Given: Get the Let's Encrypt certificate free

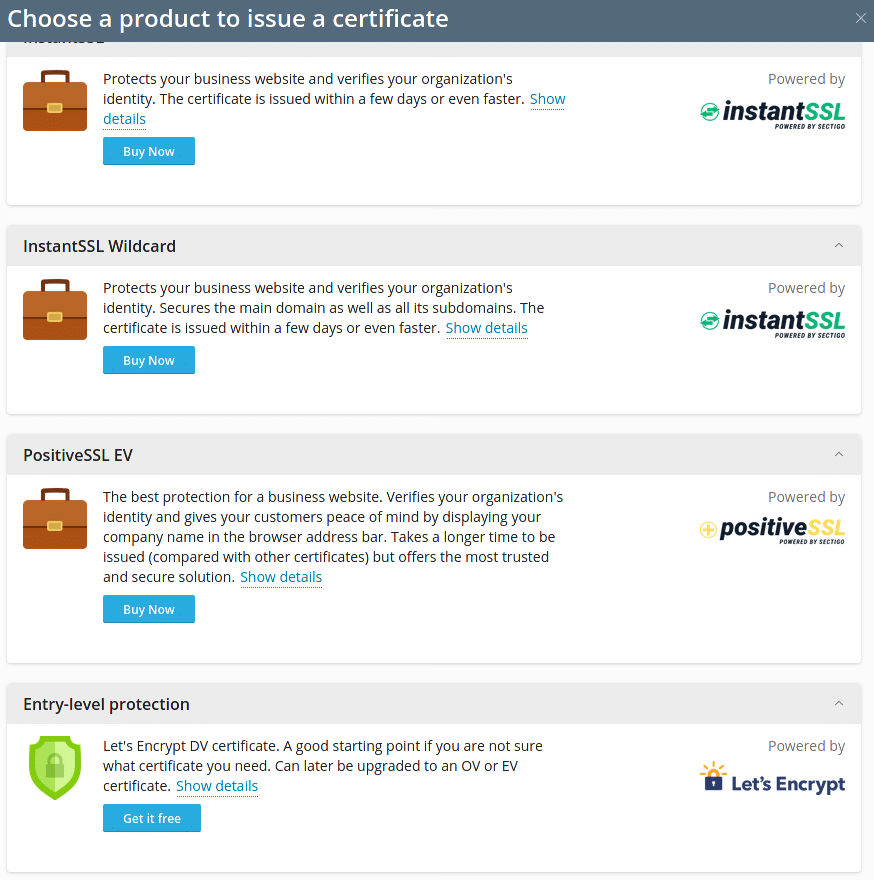Looking at the screenshot, I should [x=152, y=818].
